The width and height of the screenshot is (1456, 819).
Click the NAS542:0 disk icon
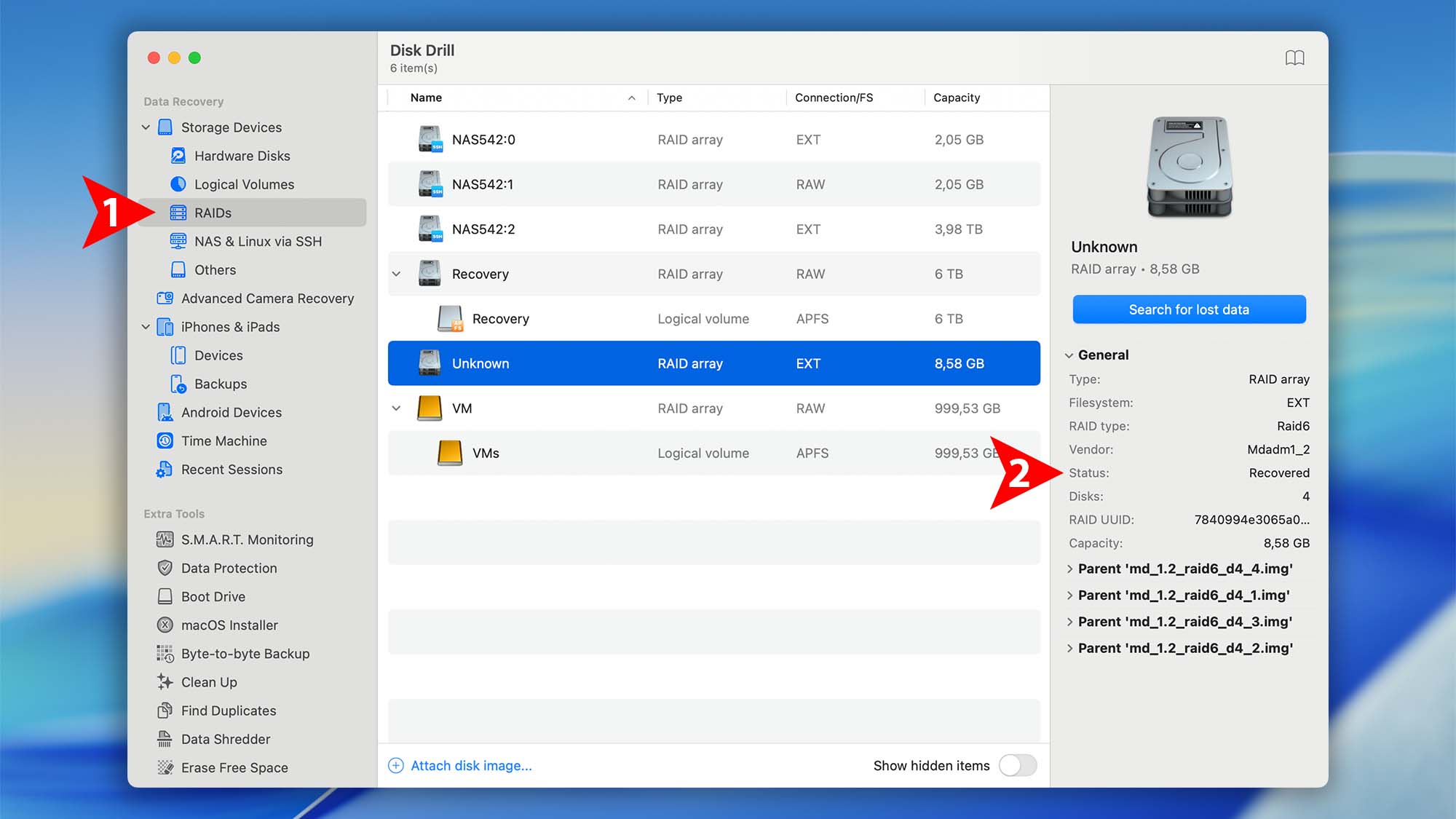point(430,139)
